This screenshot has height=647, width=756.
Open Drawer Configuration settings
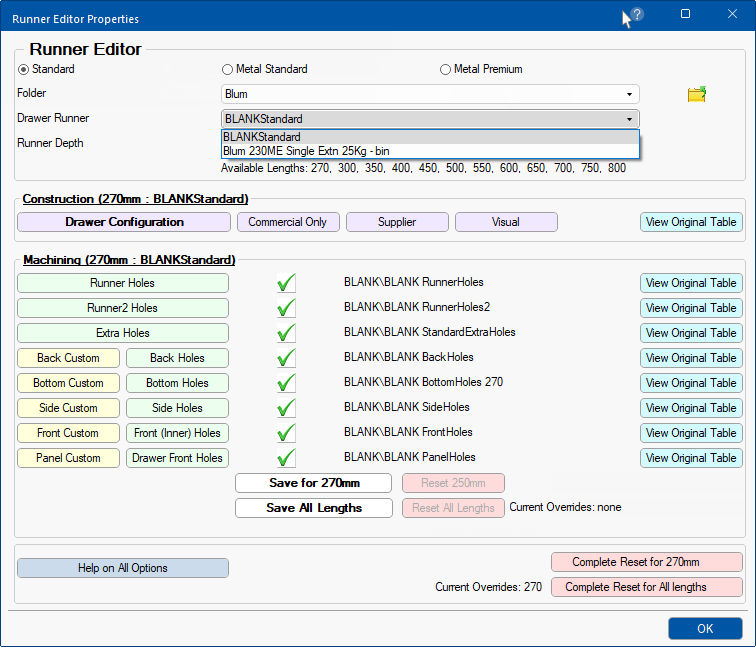pyautogui.click(x=124, y=222)
